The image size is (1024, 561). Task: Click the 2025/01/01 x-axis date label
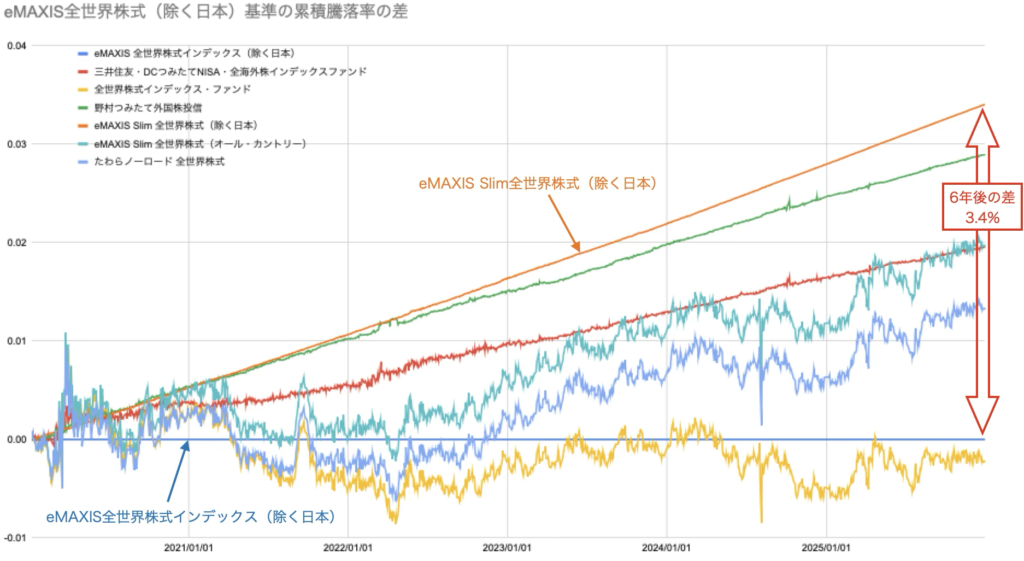coord(826,548)
